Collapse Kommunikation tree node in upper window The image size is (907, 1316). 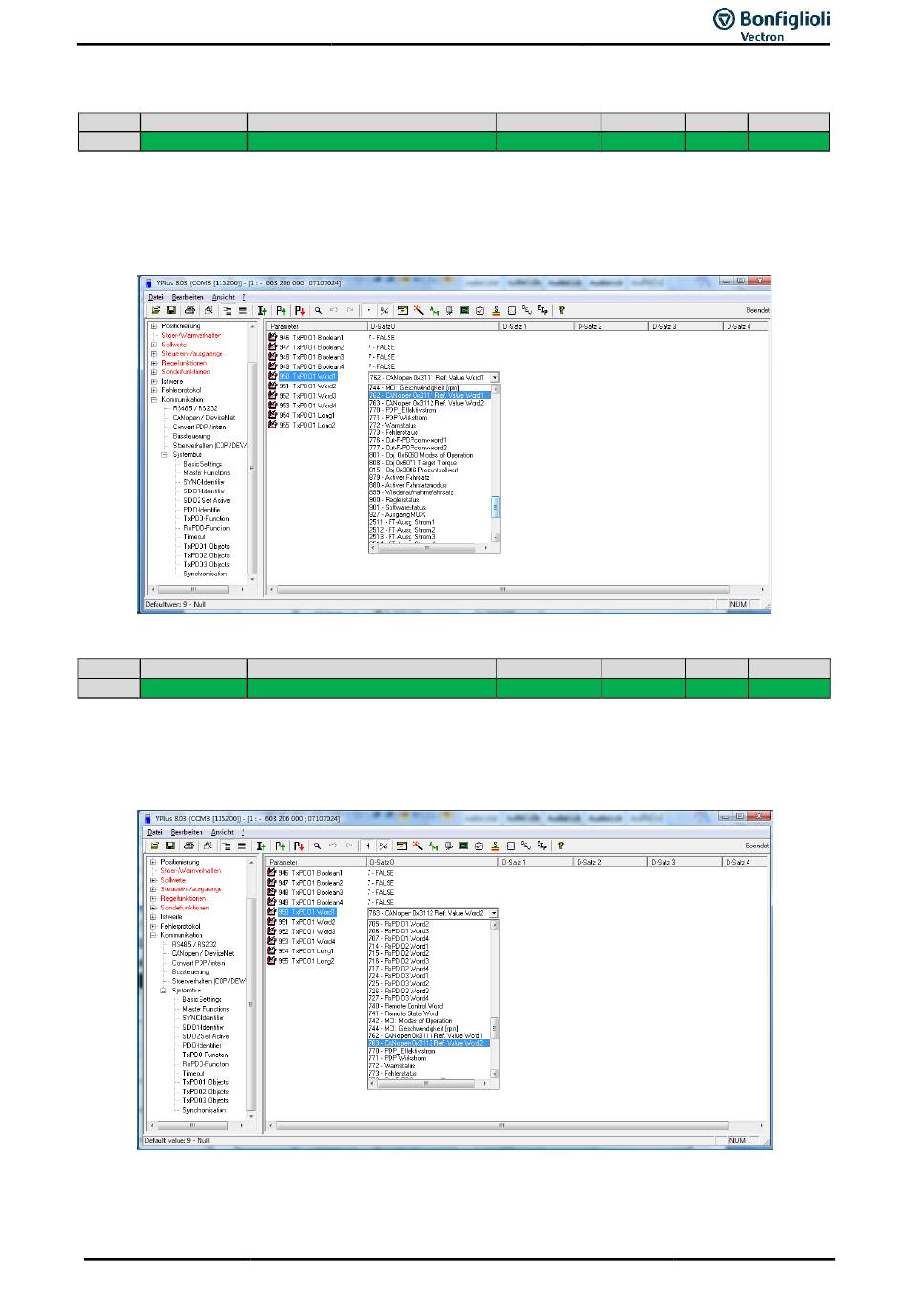tap(154, 400)
